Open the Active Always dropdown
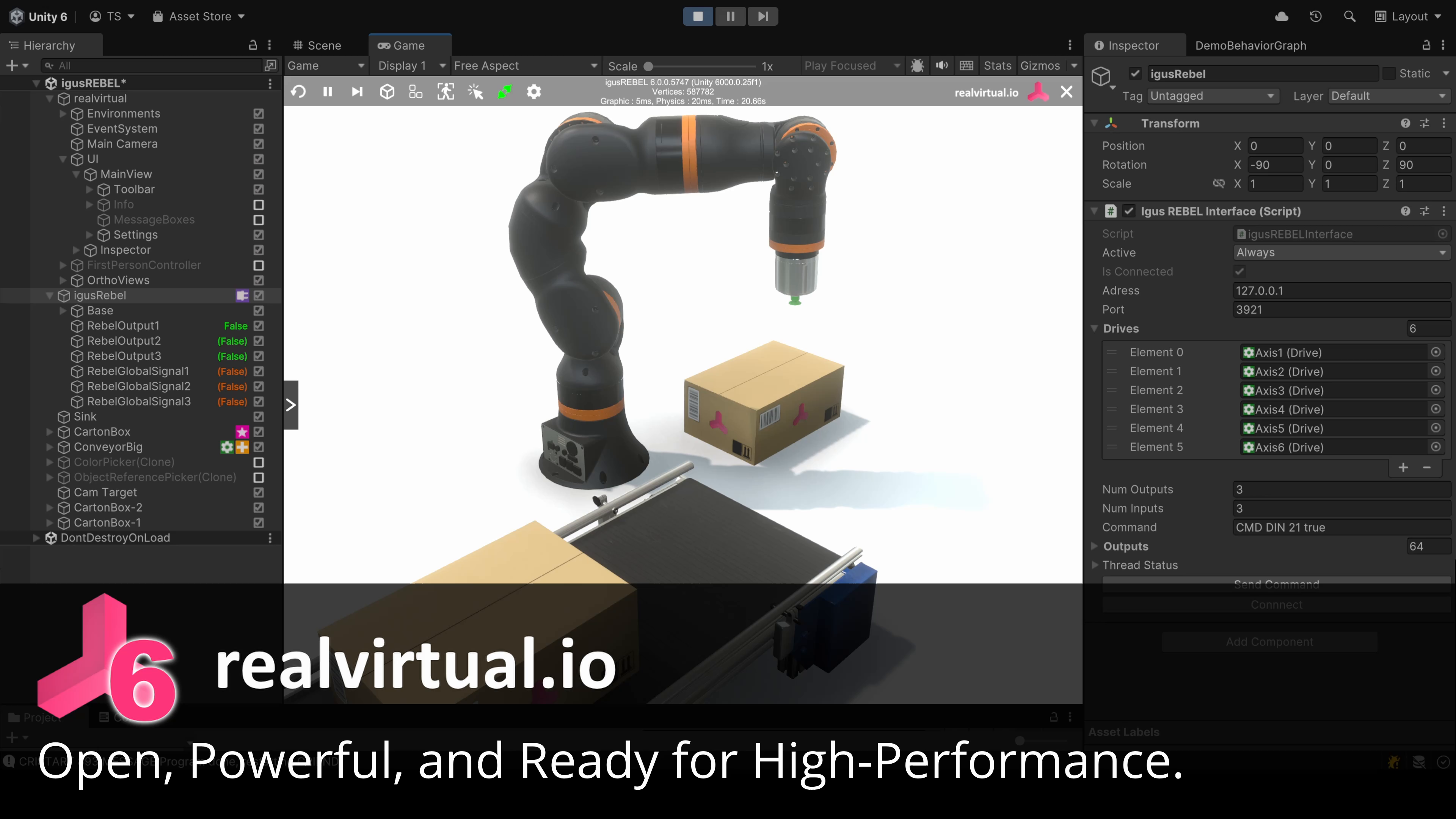The image size is (1456, 819). (1341, 253)
